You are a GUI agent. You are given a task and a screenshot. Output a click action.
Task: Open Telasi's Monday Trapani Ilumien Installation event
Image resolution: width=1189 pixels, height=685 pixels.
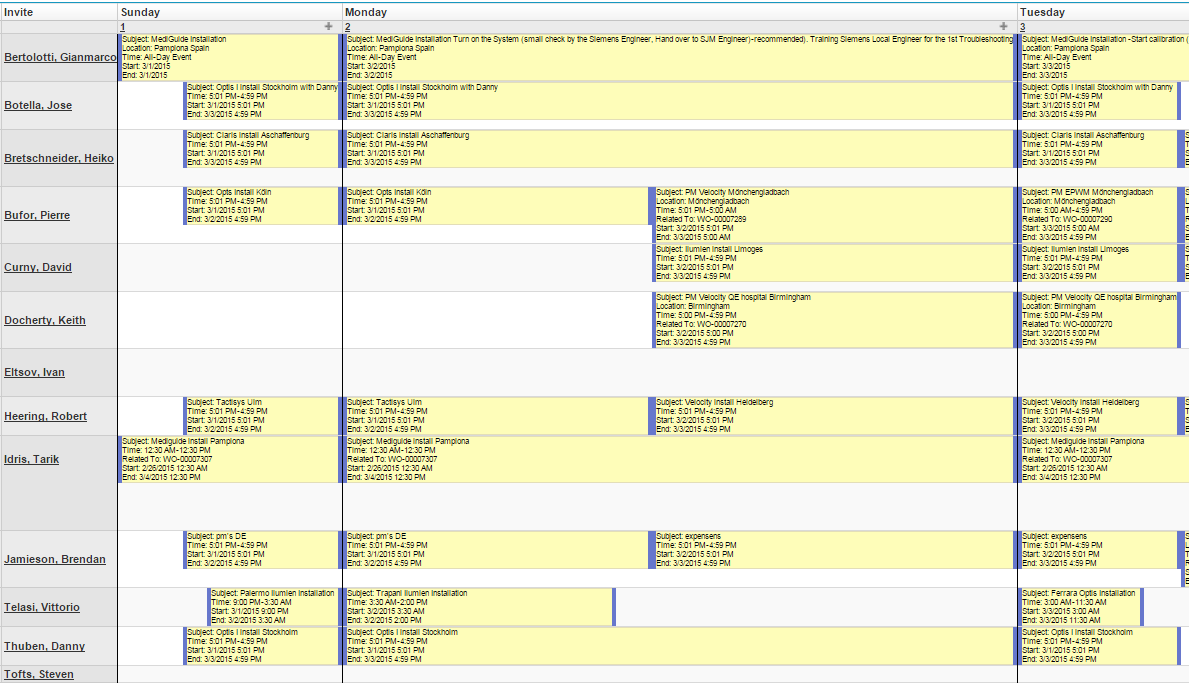[479, 607]
